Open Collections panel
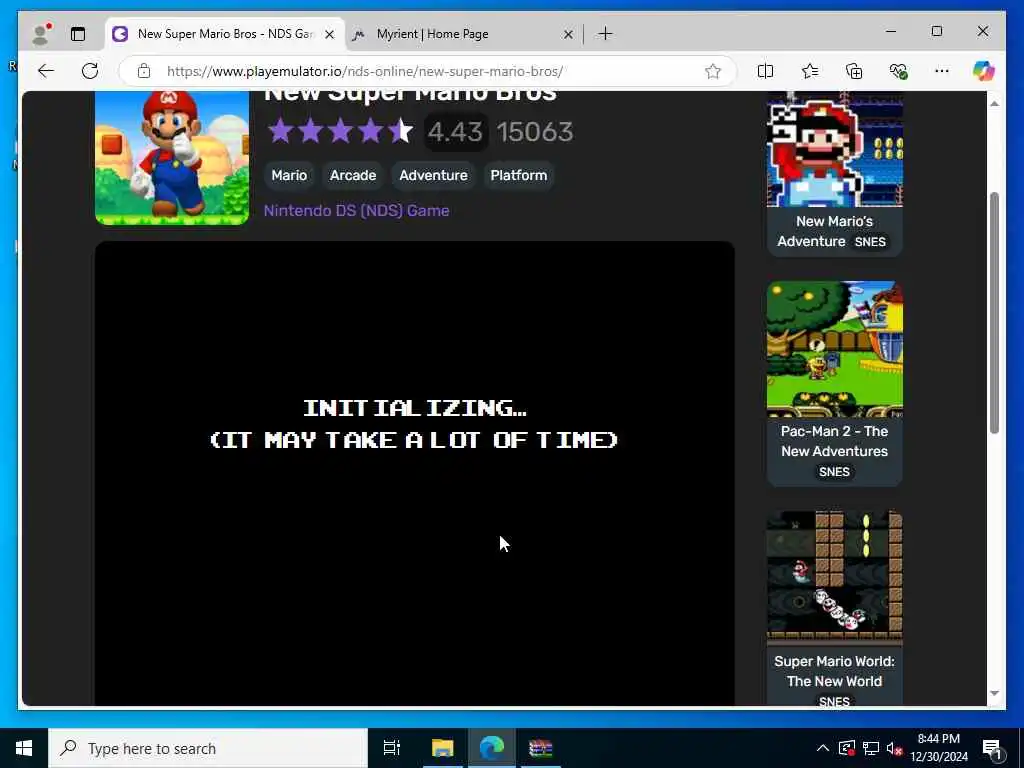 click(854, 71)
